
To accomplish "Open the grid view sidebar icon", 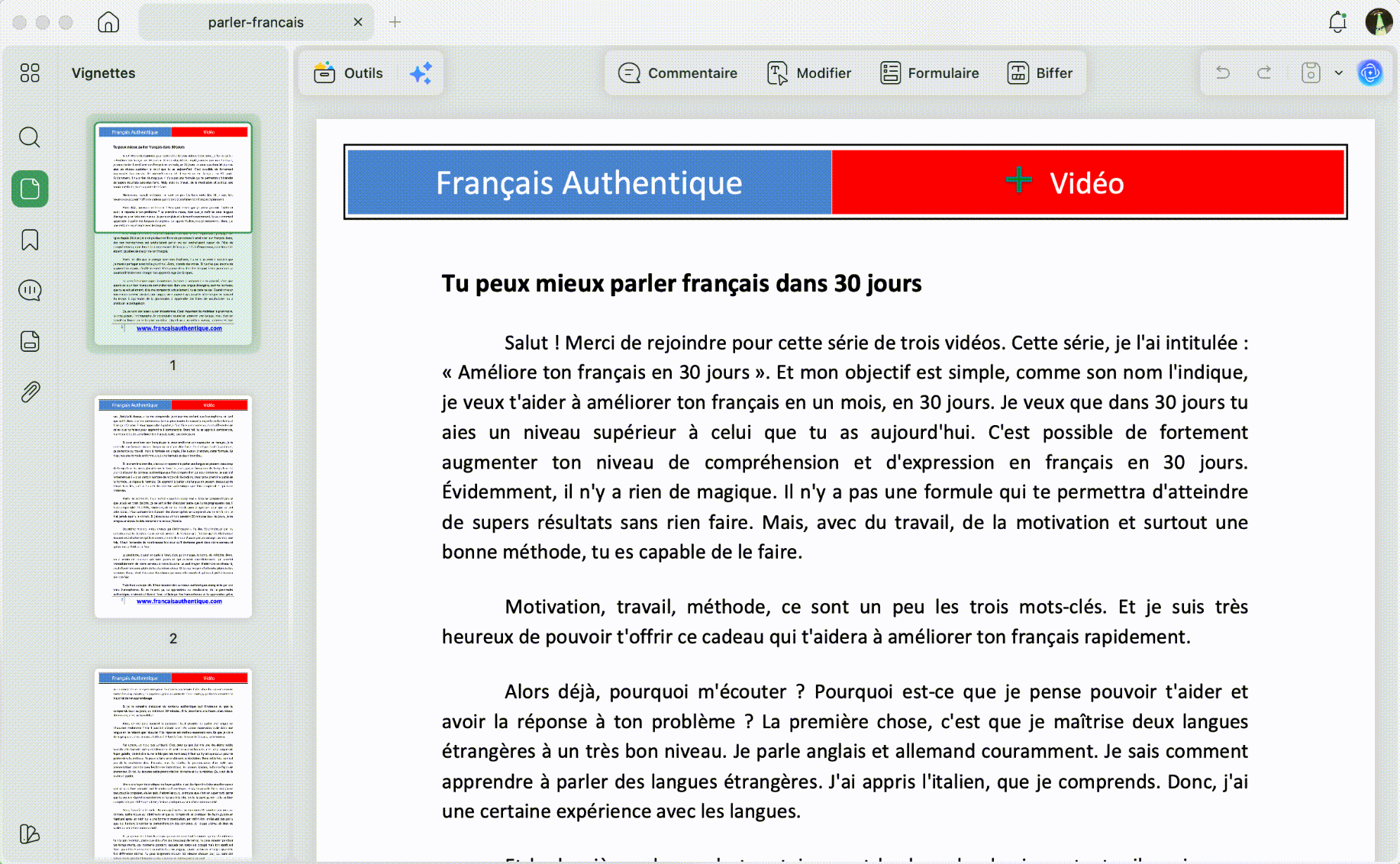I will 30,73.
